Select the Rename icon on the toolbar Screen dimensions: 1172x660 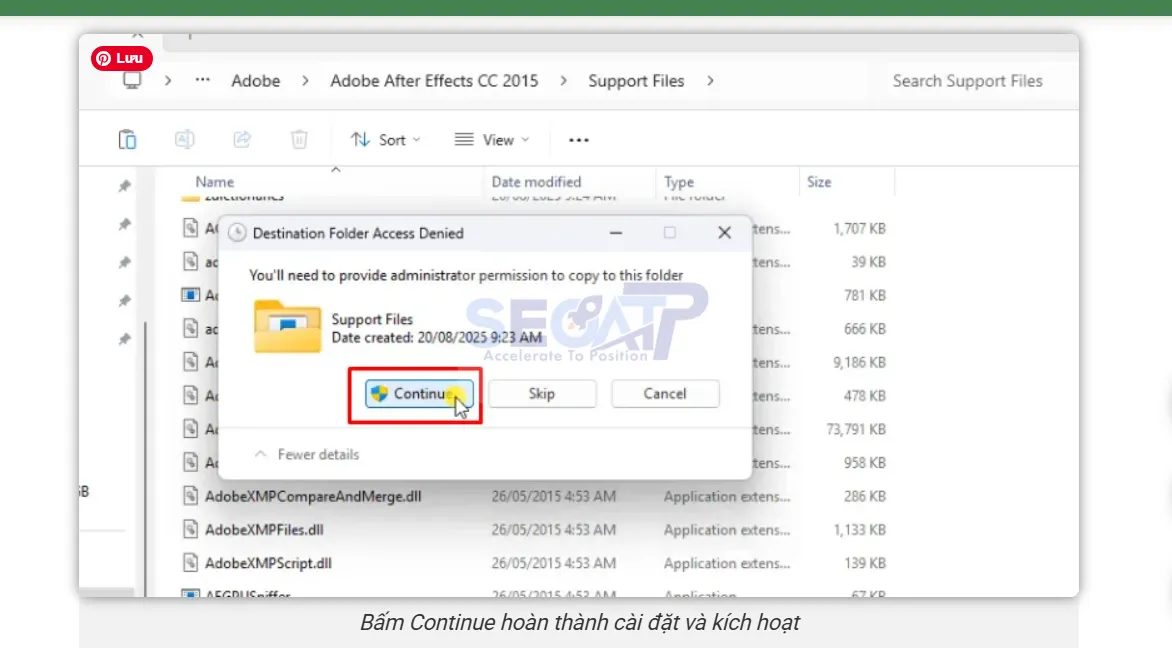(184, 139)
